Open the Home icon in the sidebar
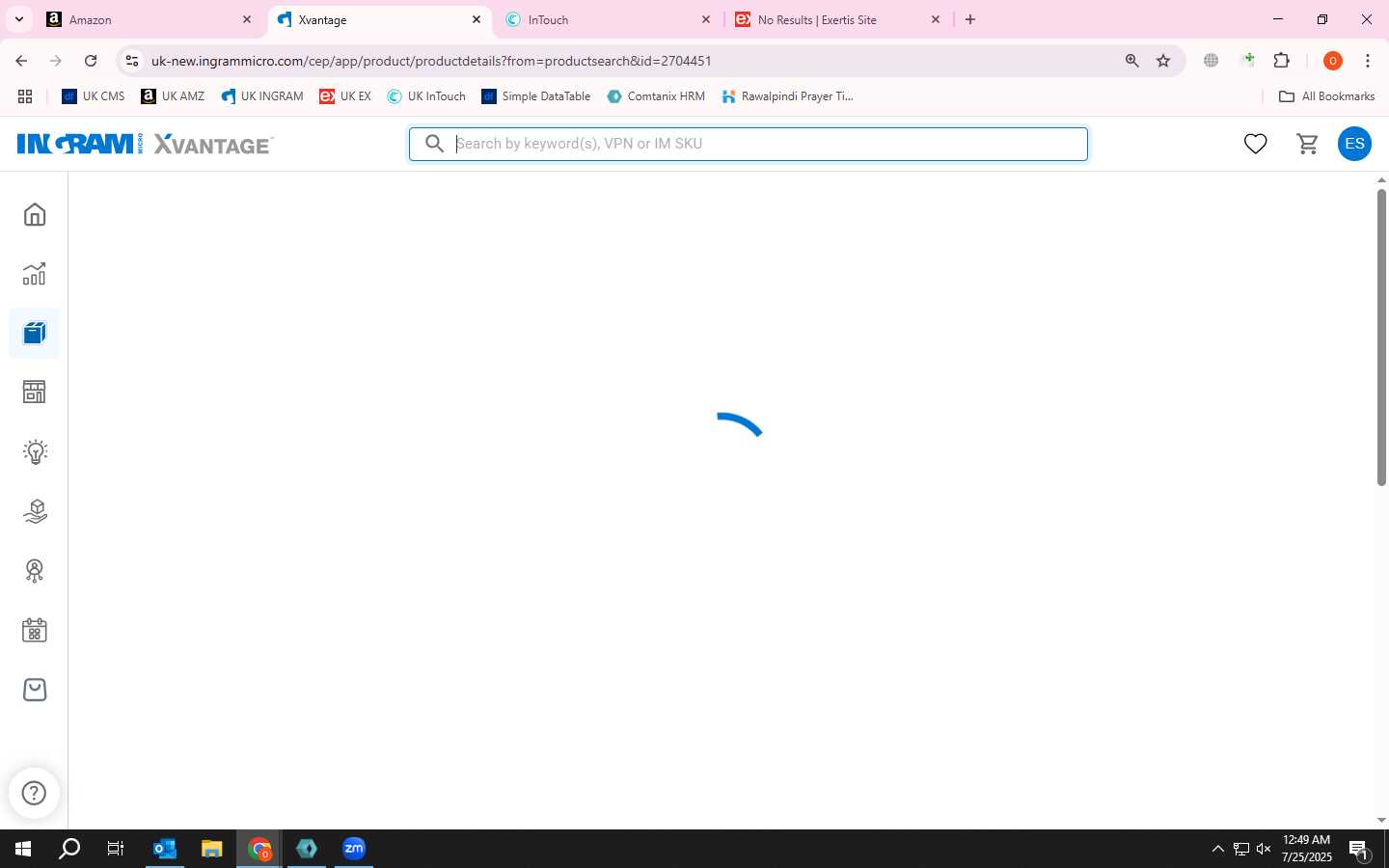 click(x=35, y=214)
